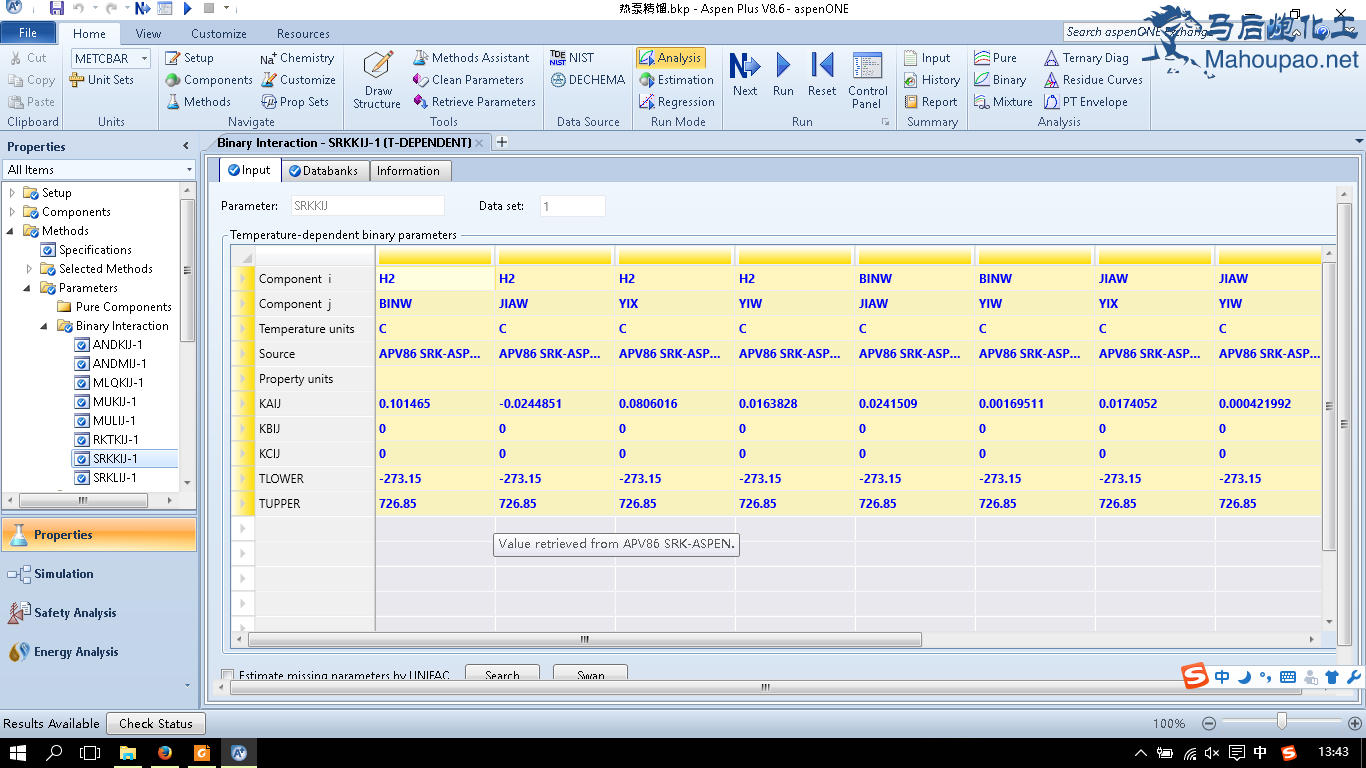This screenshot has height=768, width=1366.
Task: Open Ternary Diag analysis
Action: (1085, 58)
